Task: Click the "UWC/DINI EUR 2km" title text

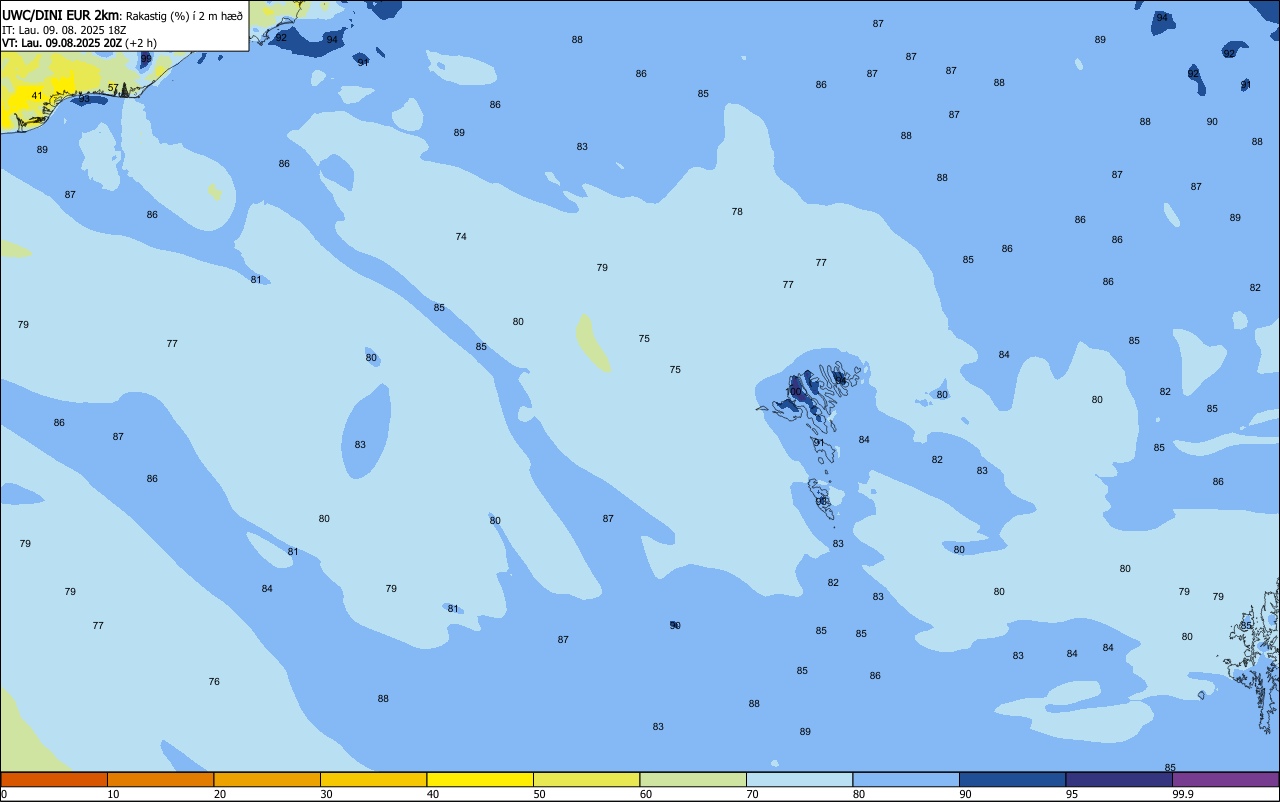Action: click(60, 15)
